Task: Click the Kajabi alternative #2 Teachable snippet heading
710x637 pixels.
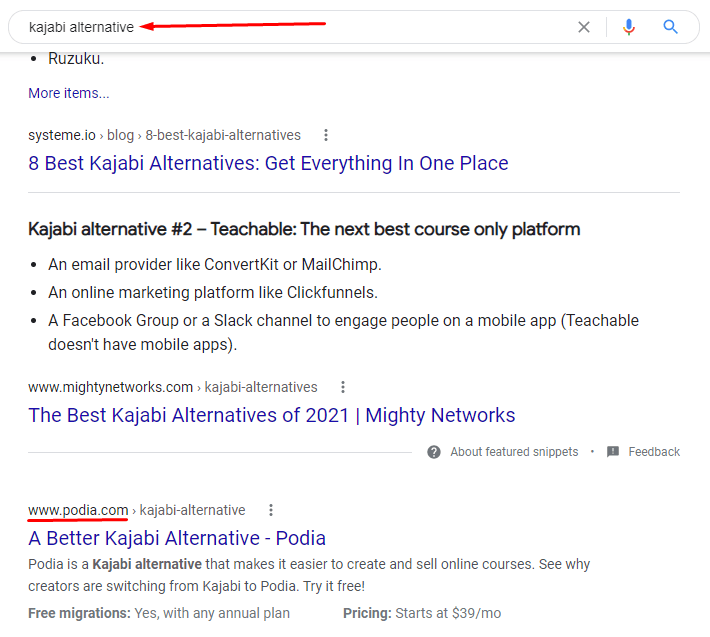Action: pyautogui.click(x=304, y=230)
